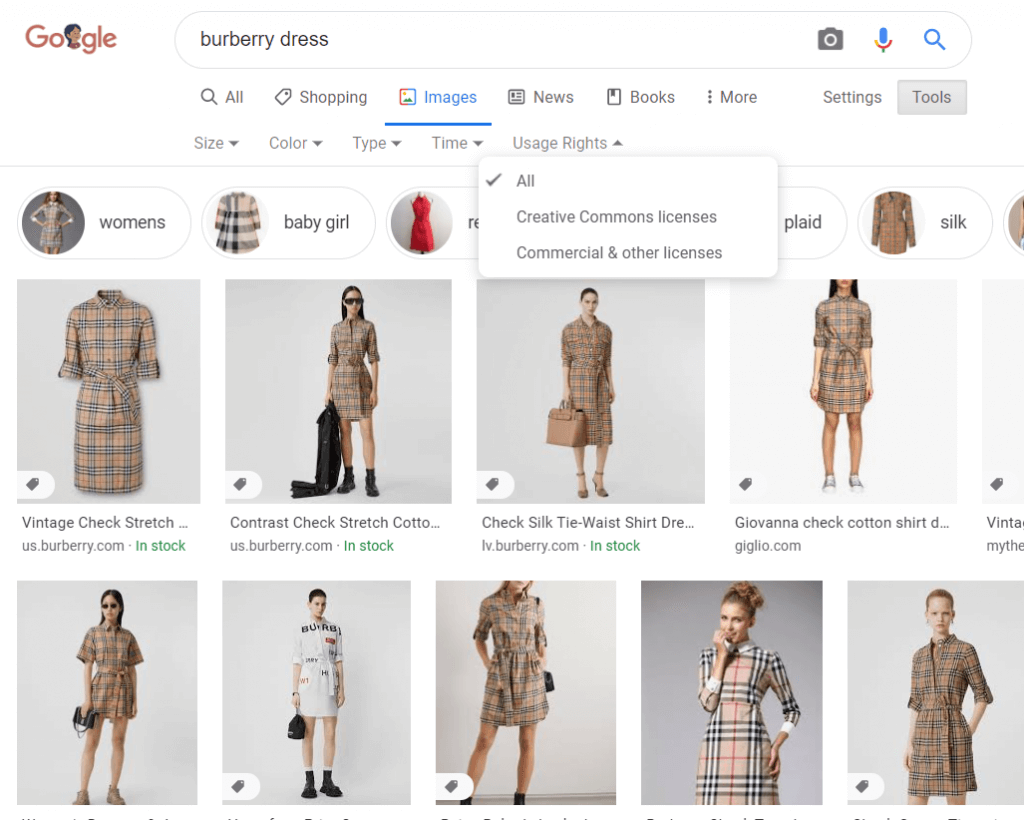The width and height of the screenshot is (1024, 820).
Task: Click the Shopping tag icon
Action: pyautogui.click(x=283, y=97)
